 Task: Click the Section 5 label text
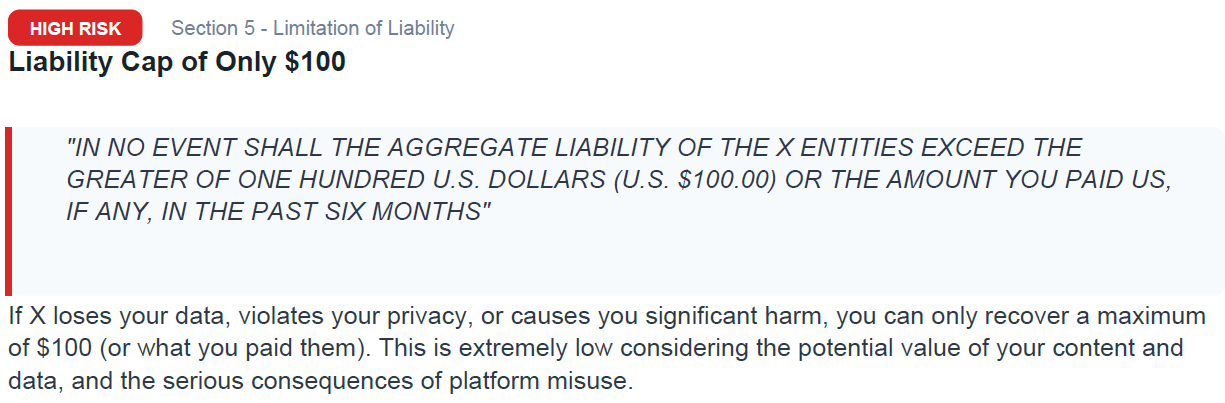point(213,28)
